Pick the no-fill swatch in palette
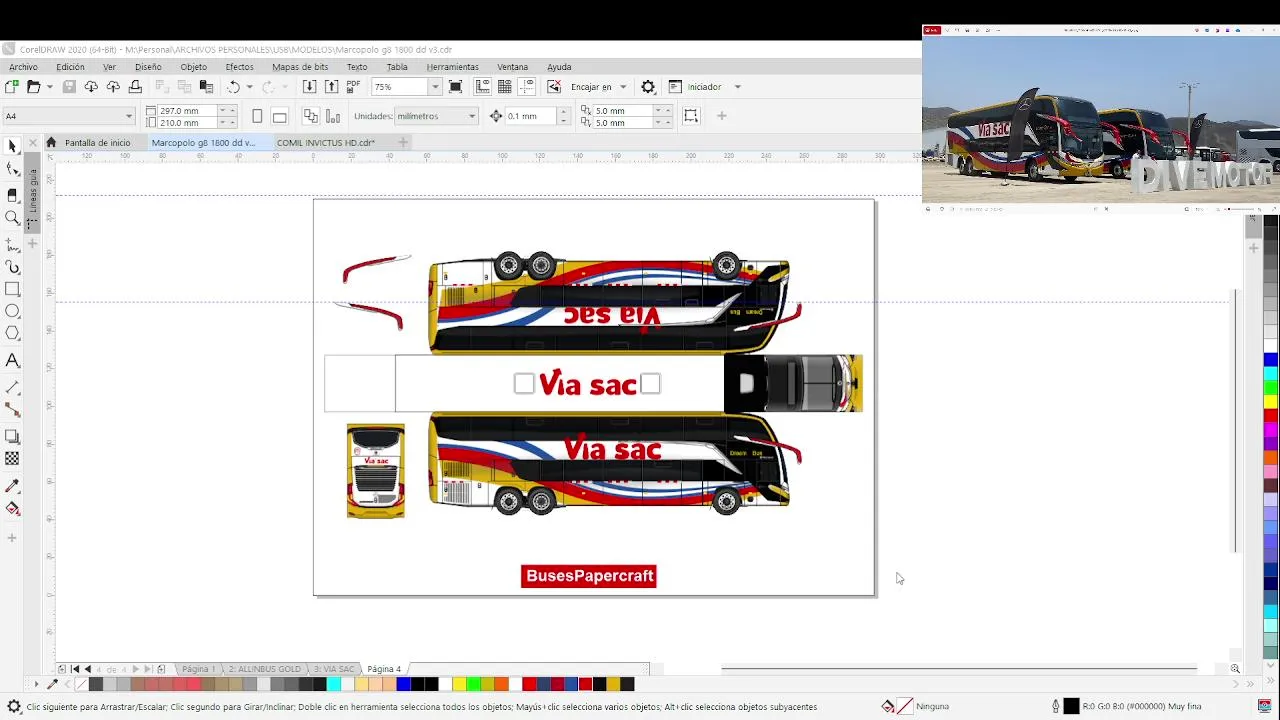The height and width of the screenshot is (720, 1280). (82, 684)
